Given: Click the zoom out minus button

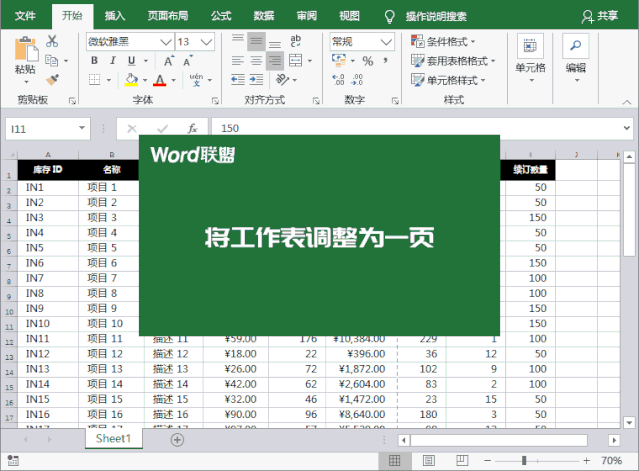Looking at the screenshot, I should [x=487, y=461].
